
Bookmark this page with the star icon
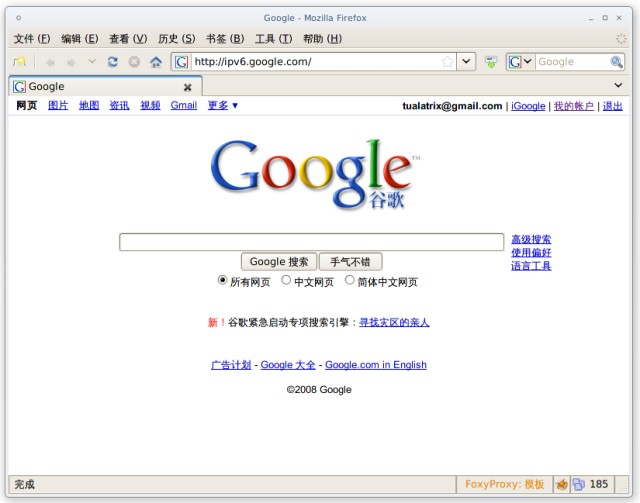pyautogui.click(x=447, y=62)
